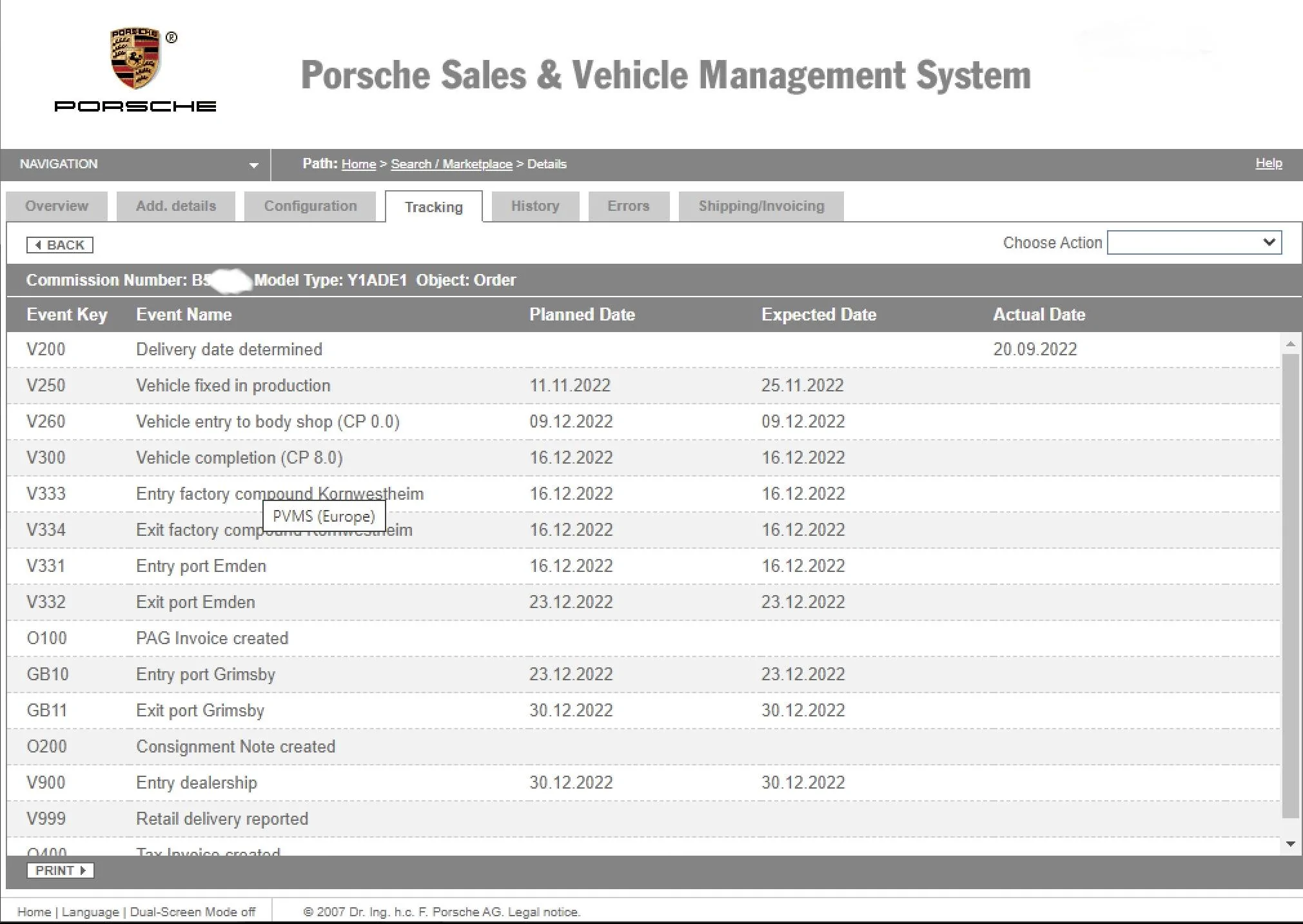Image resolution: width=1303 pixels, height=924 pixels.
Task: Switch to the Overview tab
Action: tap(57, 206)
